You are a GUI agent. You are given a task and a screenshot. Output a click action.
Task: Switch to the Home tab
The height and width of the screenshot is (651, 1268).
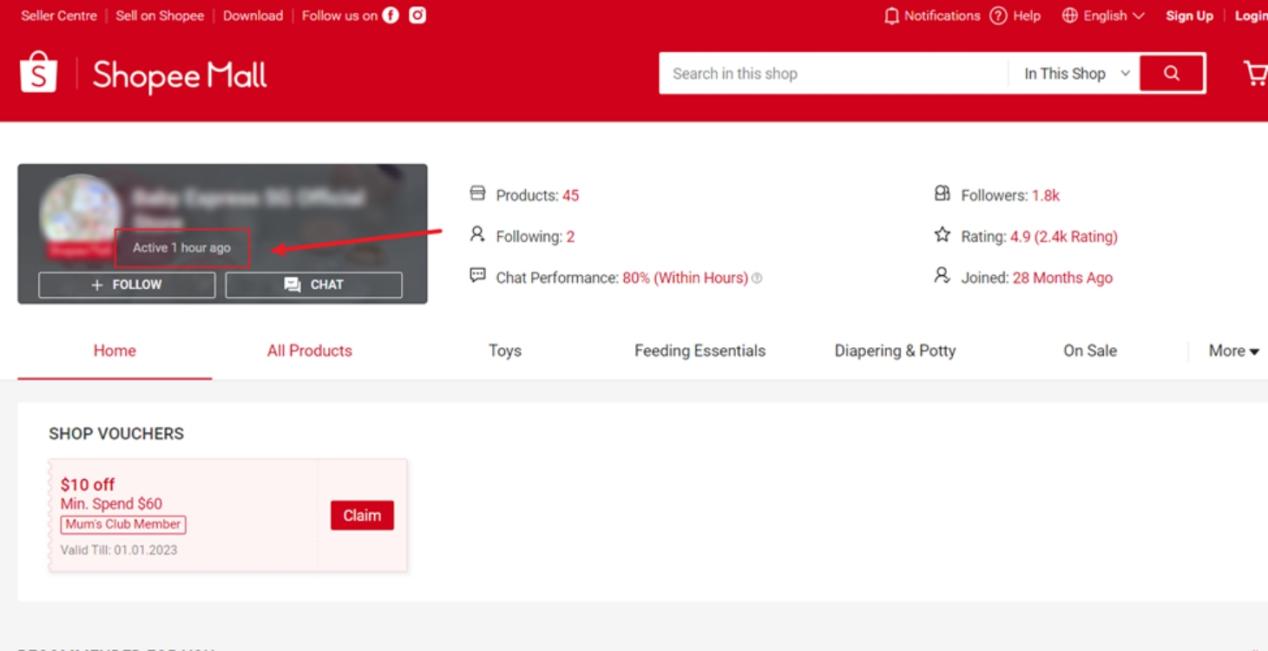coord(114,351)
